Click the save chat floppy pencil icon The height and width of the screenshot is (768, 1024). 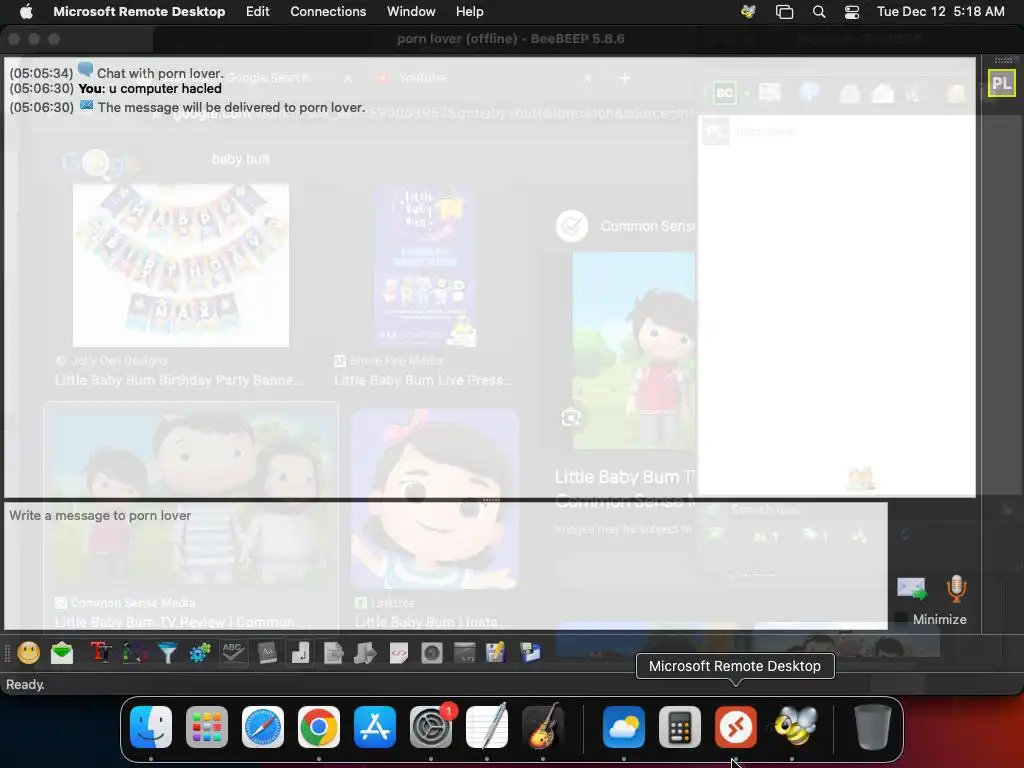coord(496,652)
